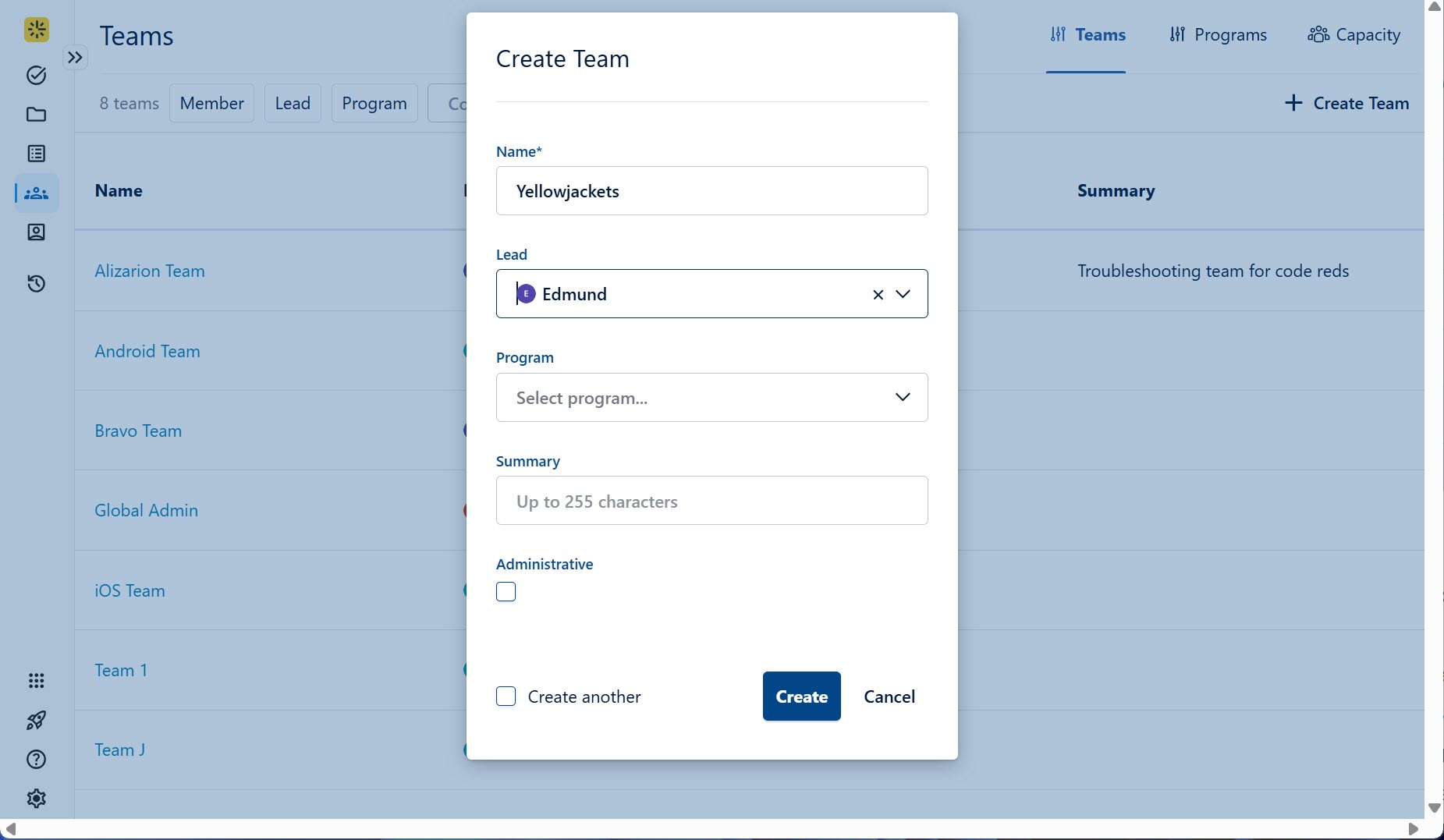Expand the Lead selector chevron

point(903,295)
